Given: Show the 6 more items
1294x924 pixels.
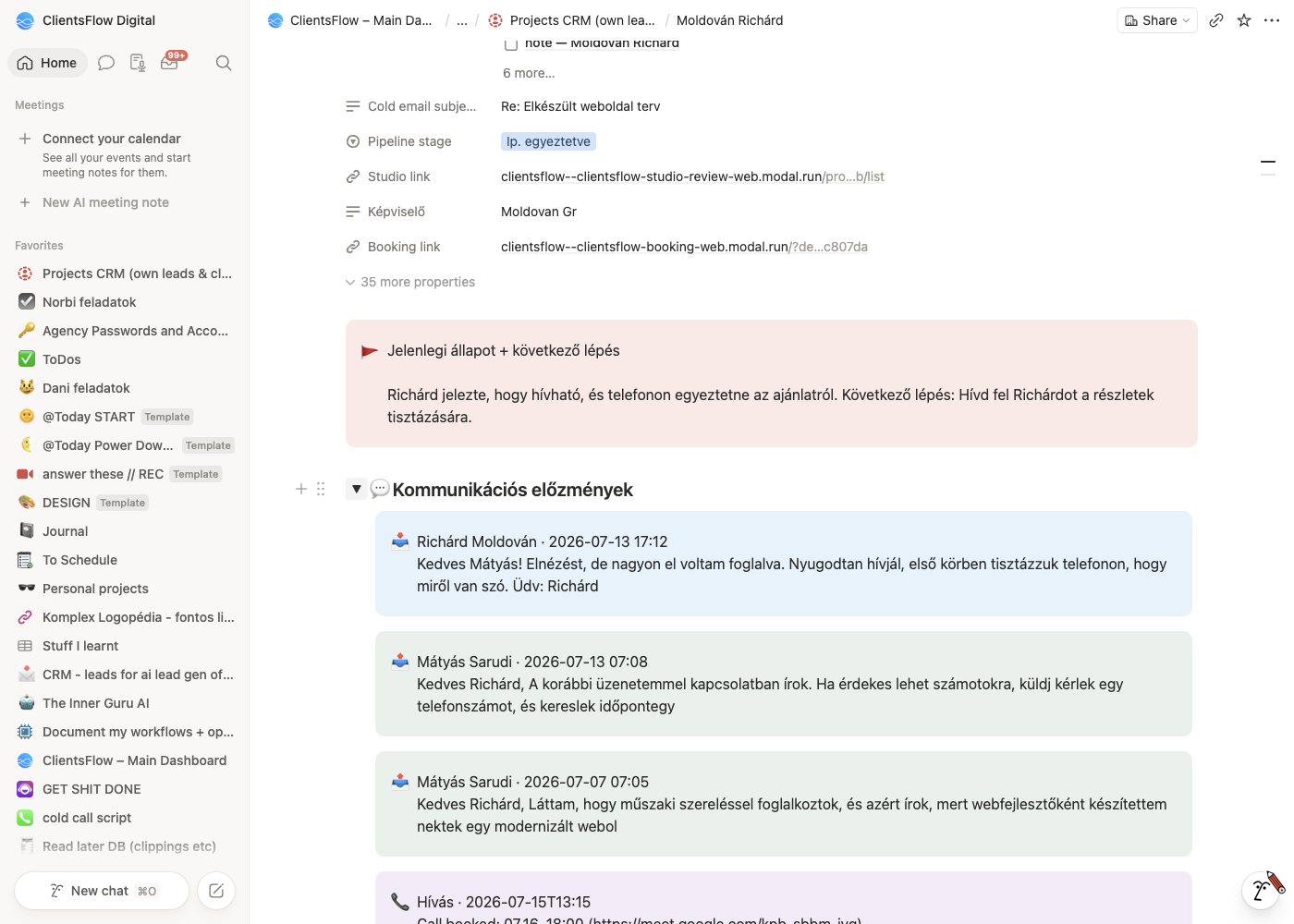Looking at the screenshot, I should pos(529,73).
